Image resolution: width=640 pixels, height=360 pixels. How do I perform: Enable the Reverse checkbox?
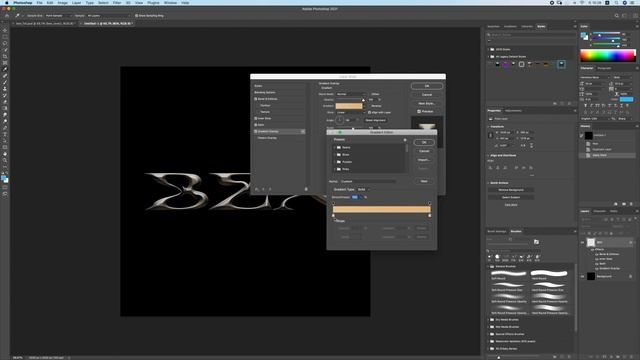click(x=370, y=106)
